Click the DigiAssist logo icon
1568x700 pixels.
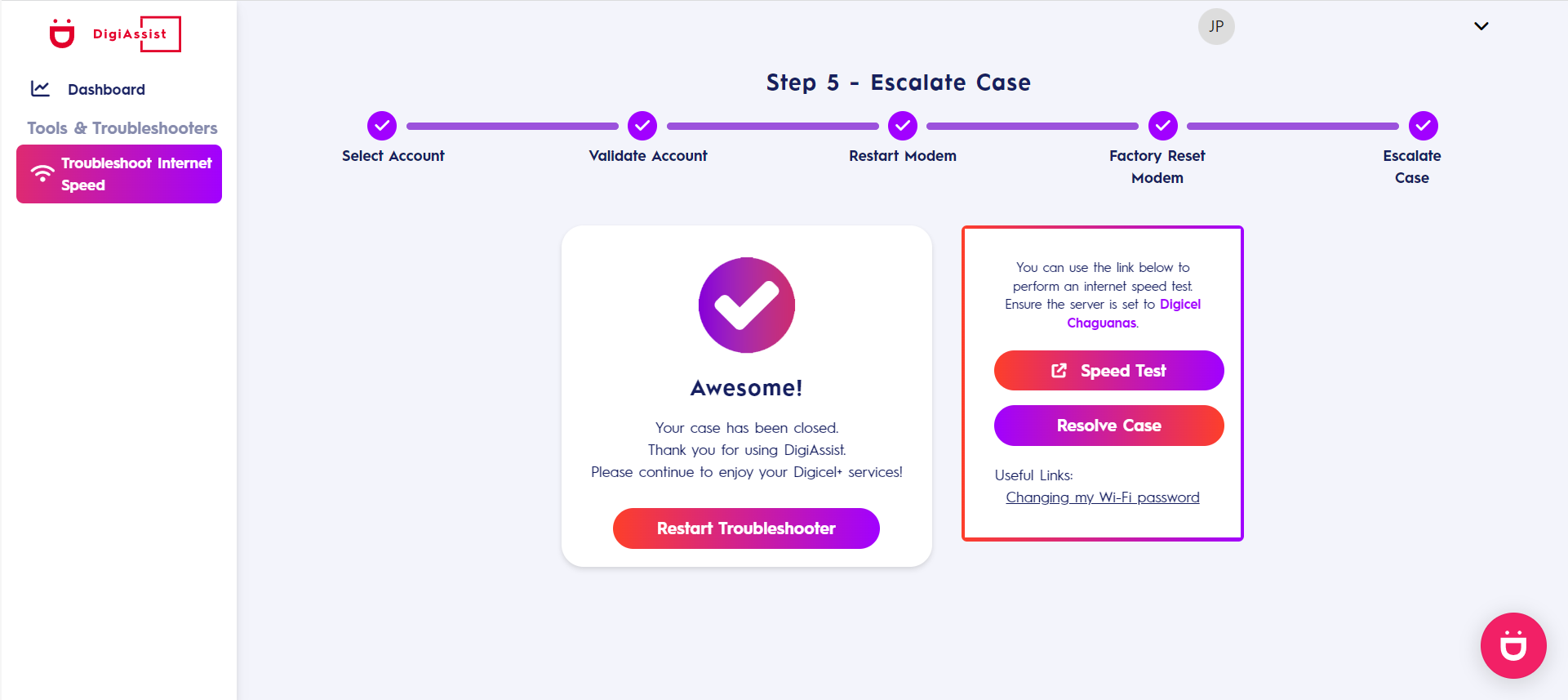click(62, 33)
